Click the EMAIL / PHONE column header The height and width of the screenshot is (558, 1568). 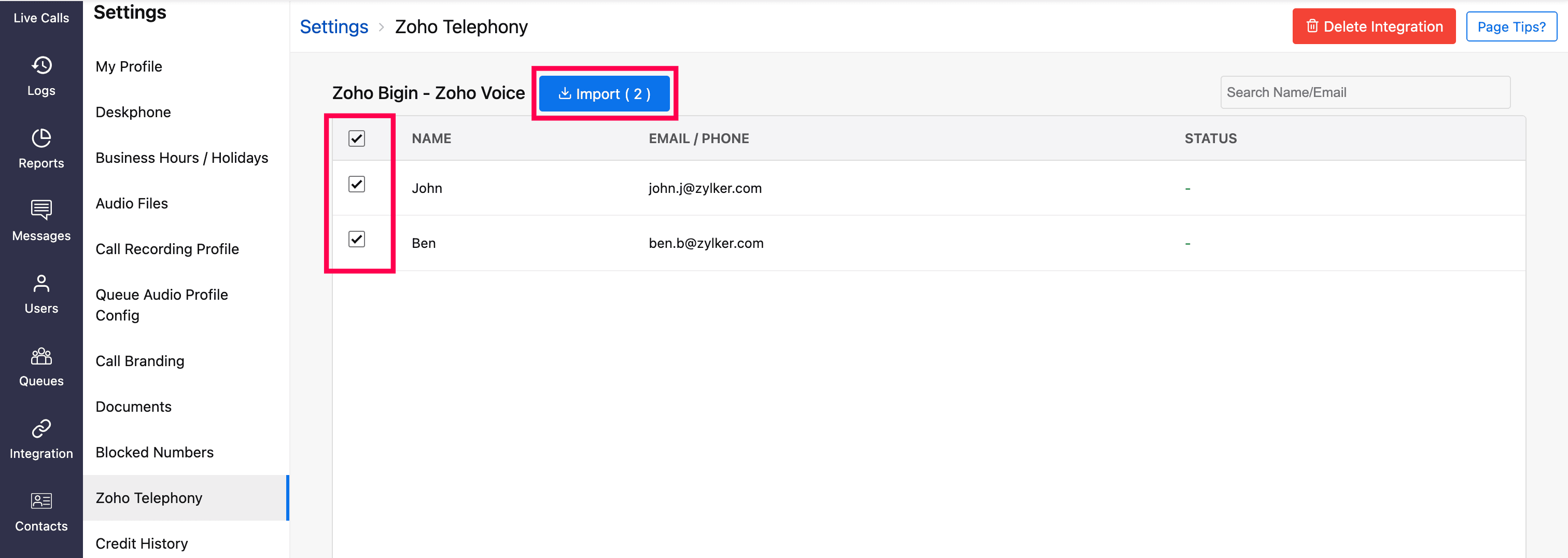tap(699, 138)
